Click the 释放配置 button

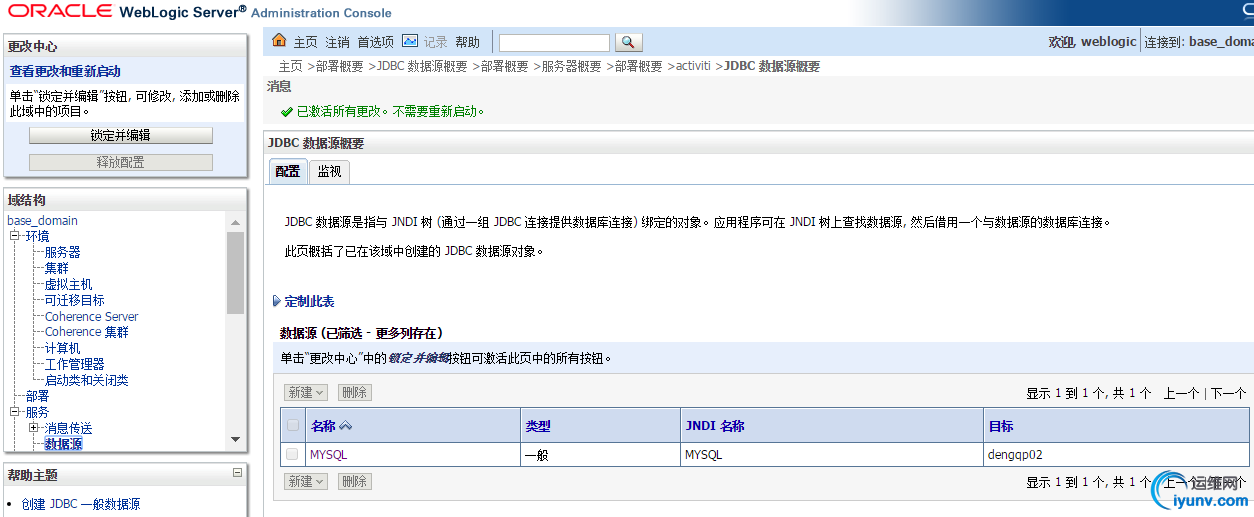click(x=121, y=162)
